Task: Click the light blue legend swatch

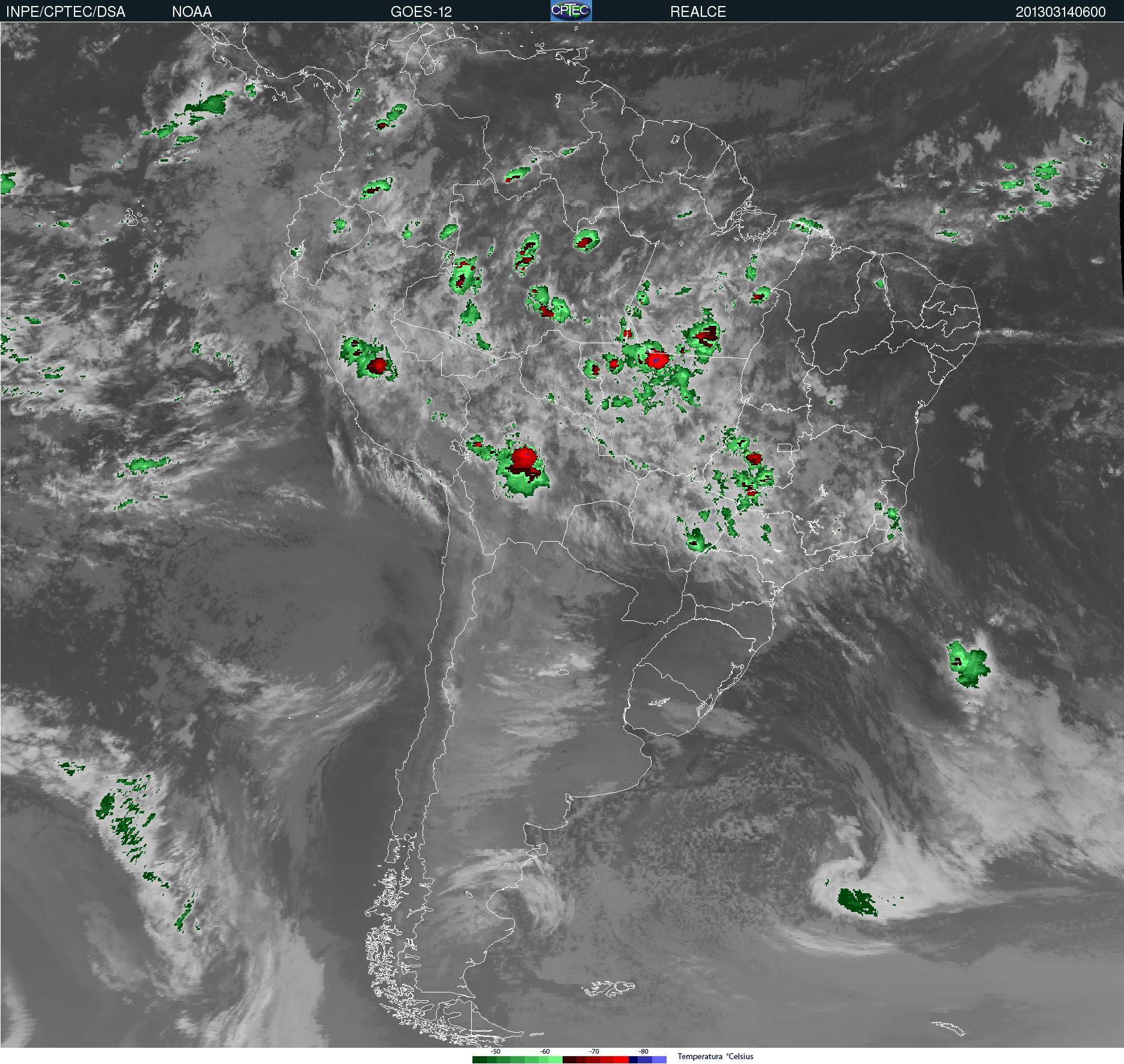Action: tap(659, 1060)
